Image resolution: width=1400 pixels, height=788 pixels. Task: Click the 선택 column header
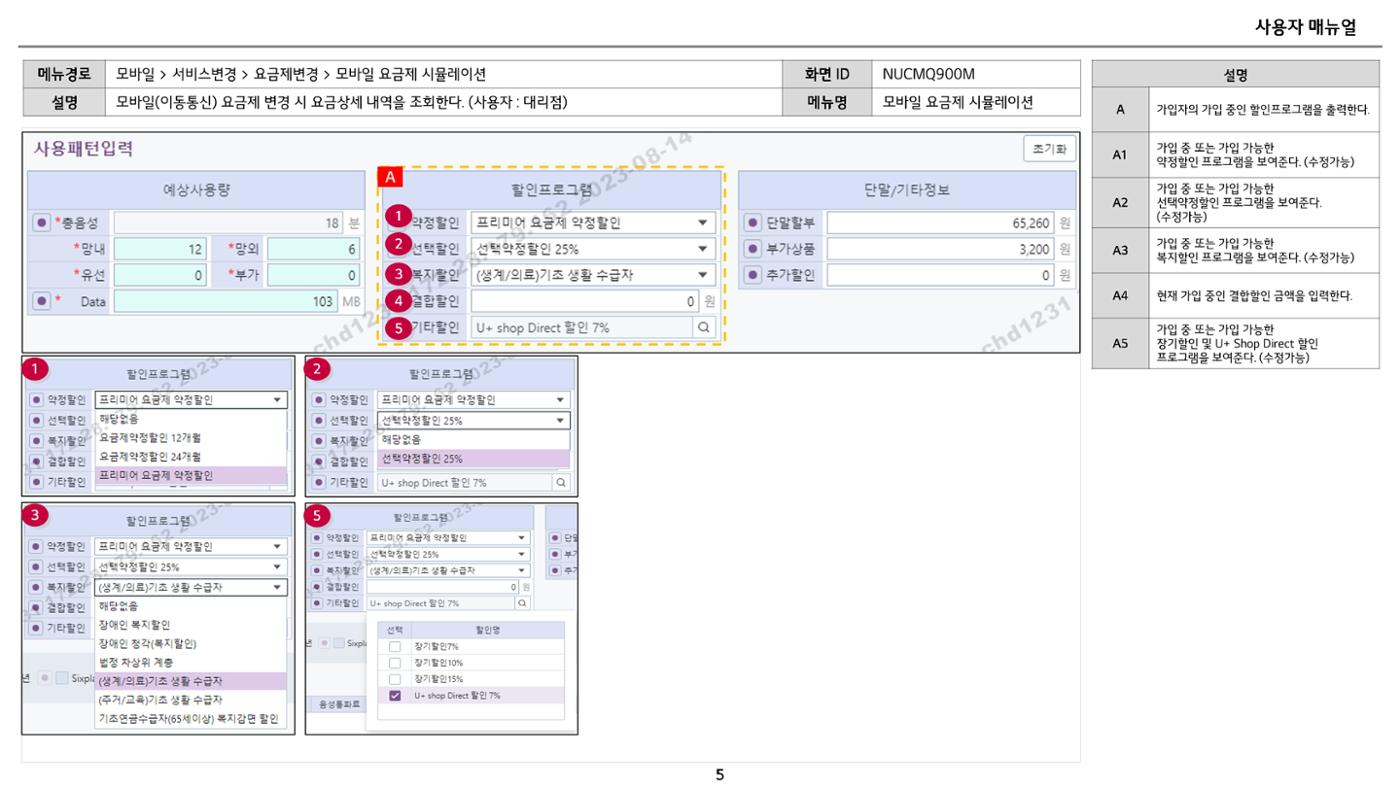[x=394, y=630]
